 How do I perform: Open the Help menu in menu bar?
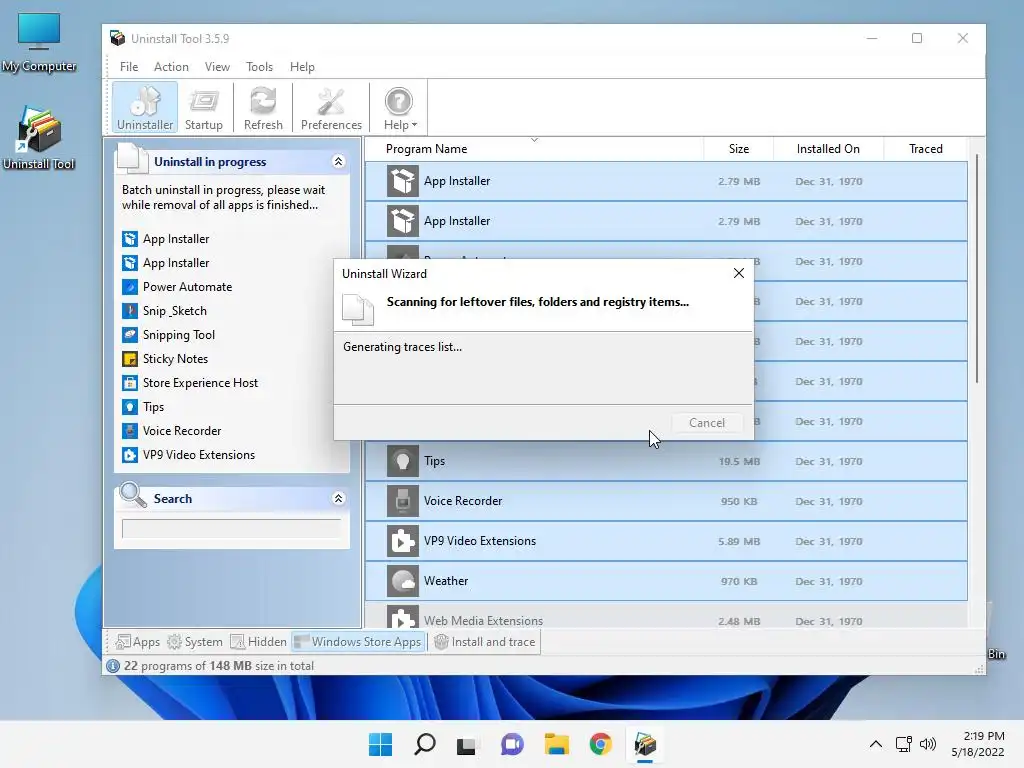click(x=302, y=67)
